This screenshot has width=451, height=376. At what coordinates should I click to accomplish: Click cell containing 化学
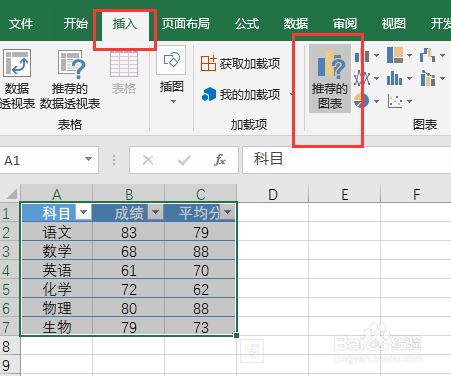57,289
